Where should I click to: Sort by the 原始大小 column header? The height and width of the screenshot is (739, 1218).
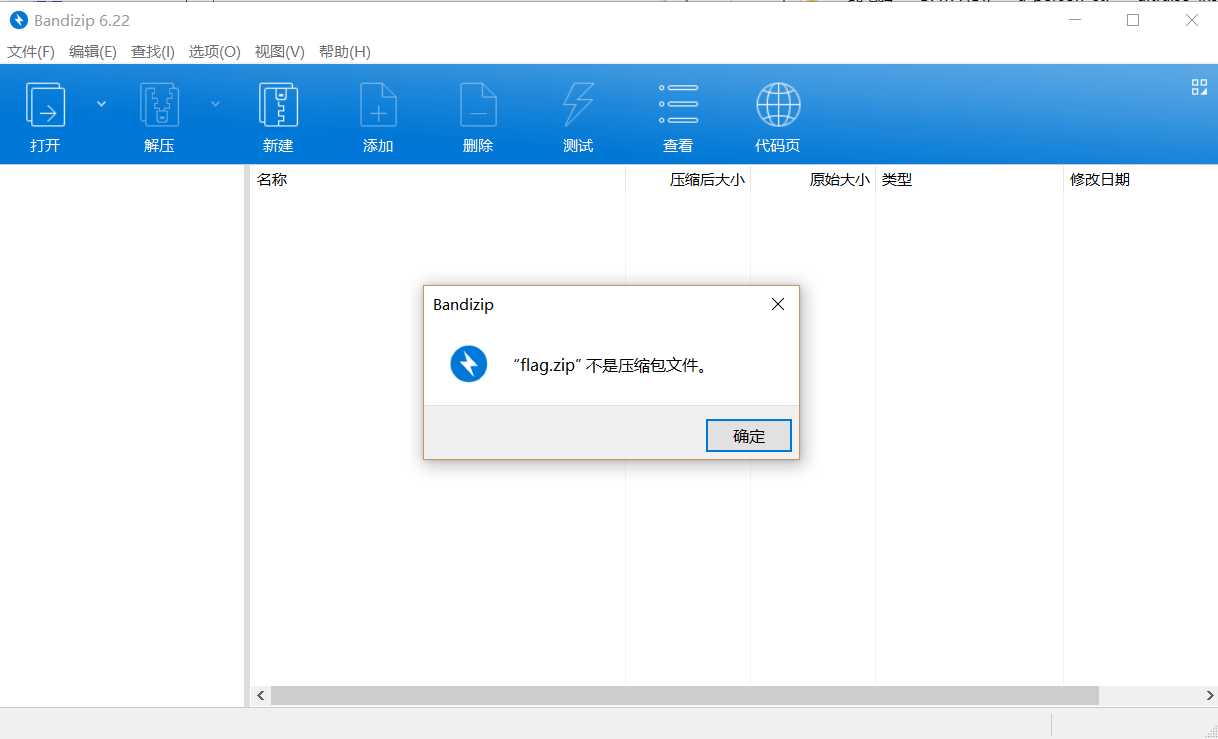pos(813,180)
